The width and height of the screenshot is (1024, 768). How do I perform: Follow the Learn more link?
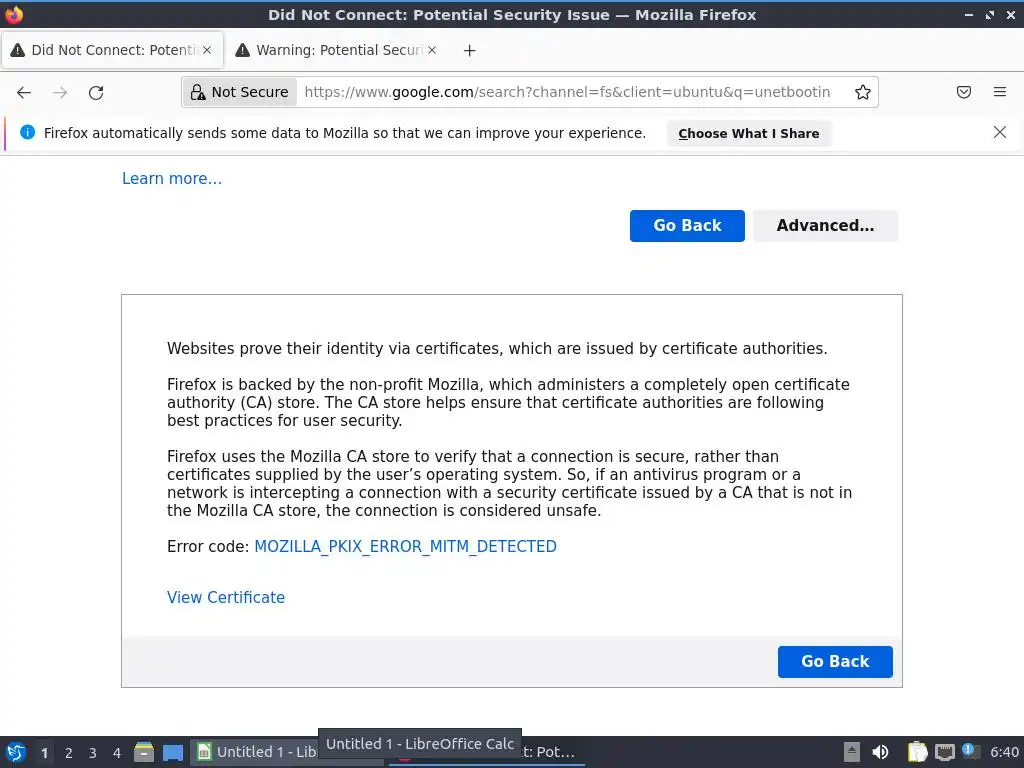[172, 178]
